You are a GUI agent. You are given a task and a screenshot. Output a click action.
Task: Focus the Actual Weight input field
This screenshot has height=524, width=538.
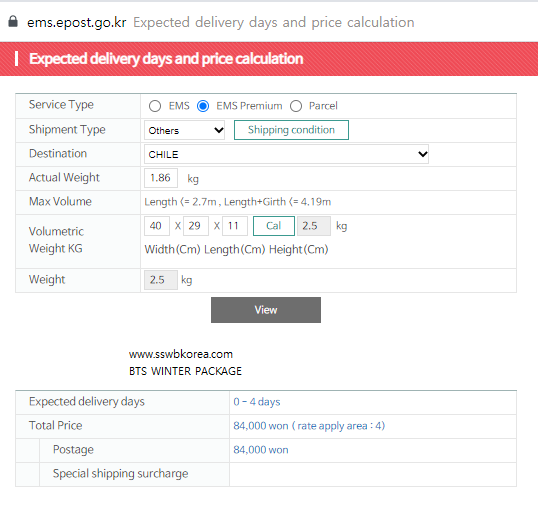click(161, 178)
